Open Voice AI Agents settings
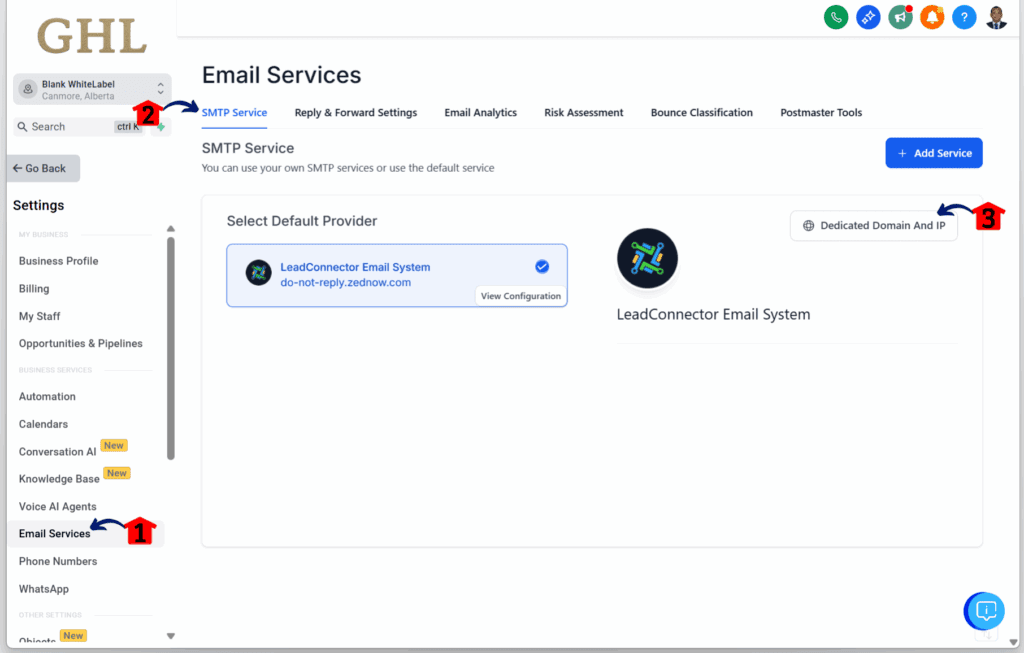The image size is (1024, 653). click(57, 506)
